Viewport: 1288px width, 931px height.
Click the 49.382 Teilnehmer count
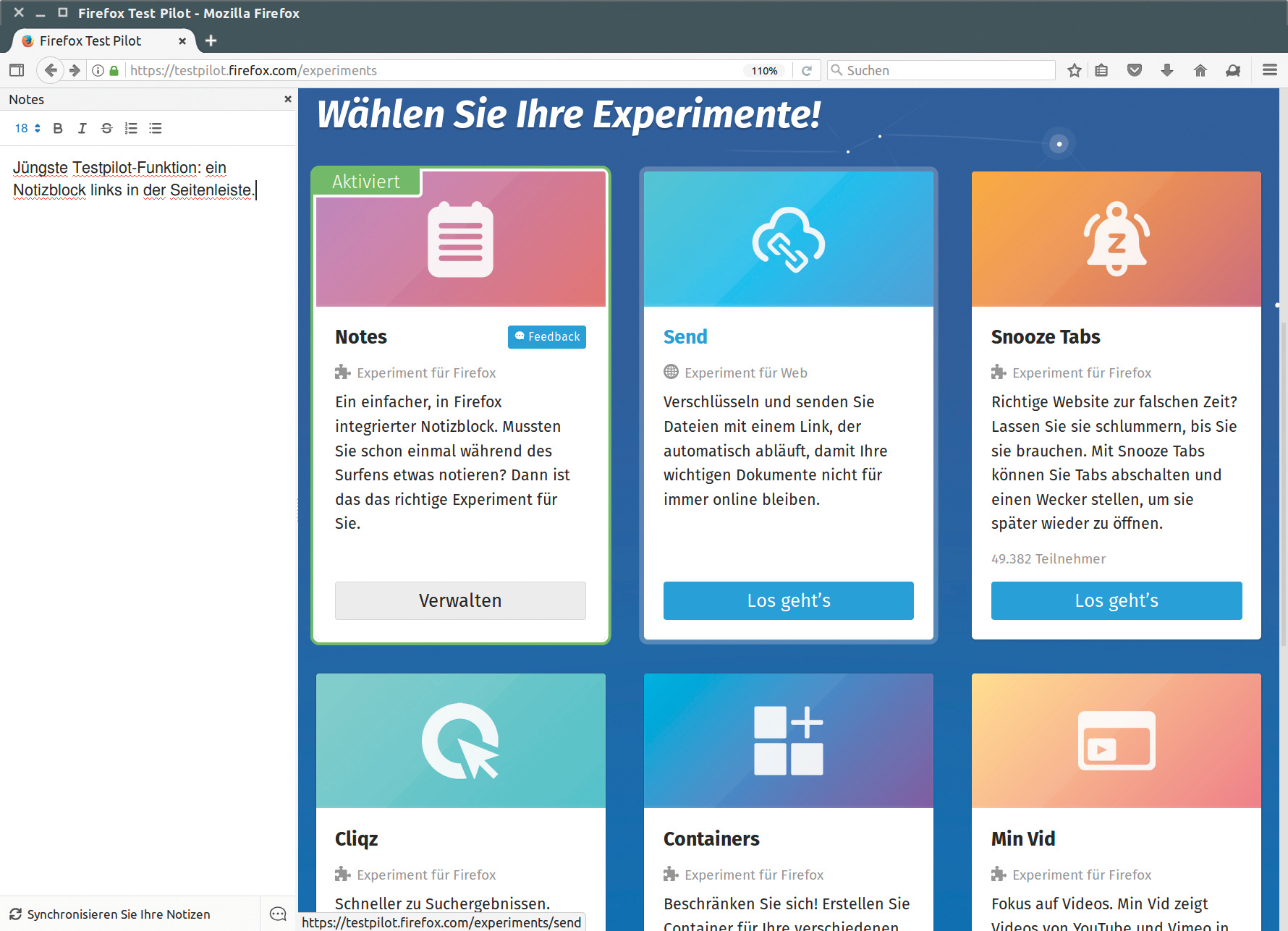point(1048,558)
